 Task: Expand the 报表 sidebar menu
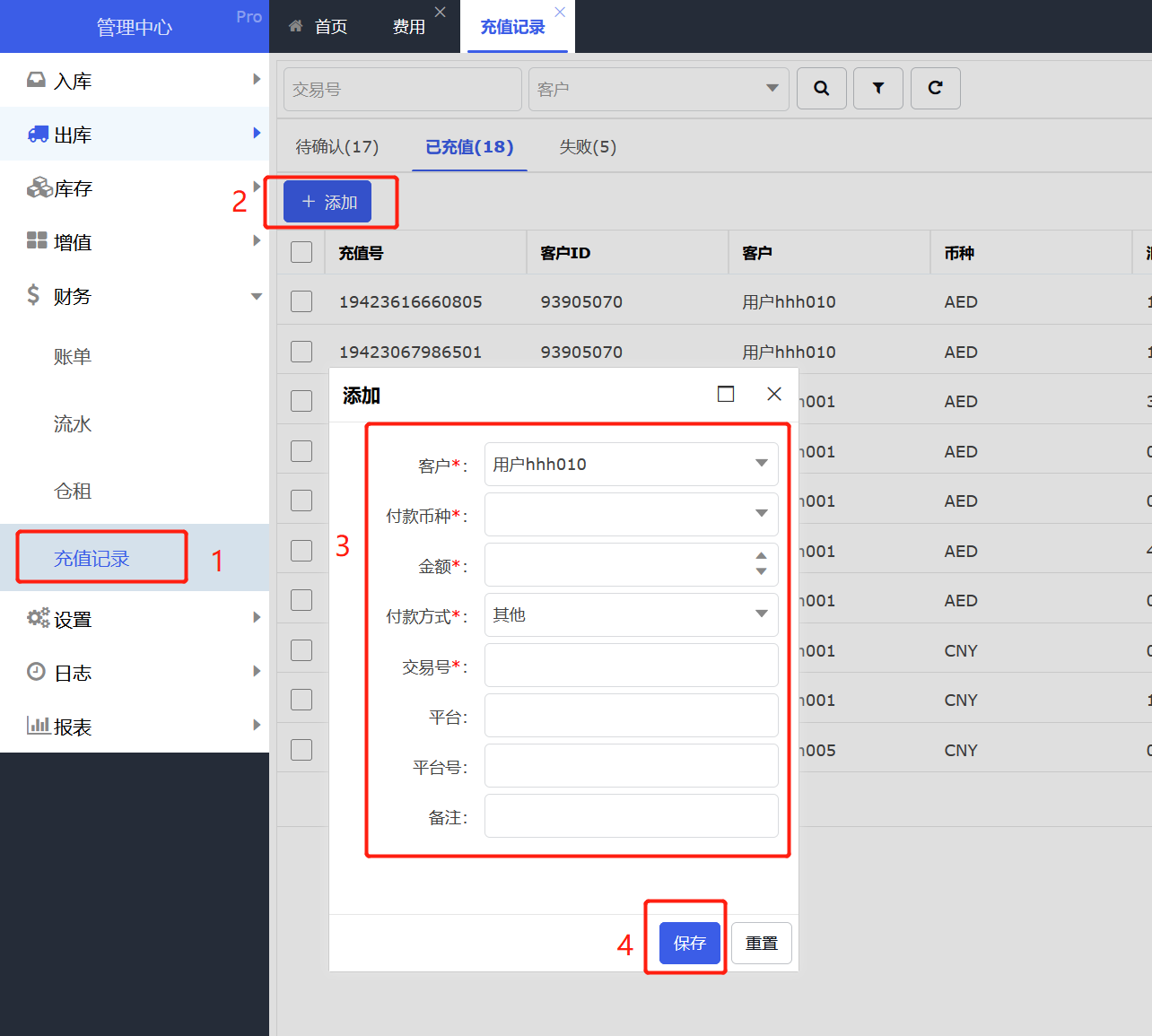(257, 726)
